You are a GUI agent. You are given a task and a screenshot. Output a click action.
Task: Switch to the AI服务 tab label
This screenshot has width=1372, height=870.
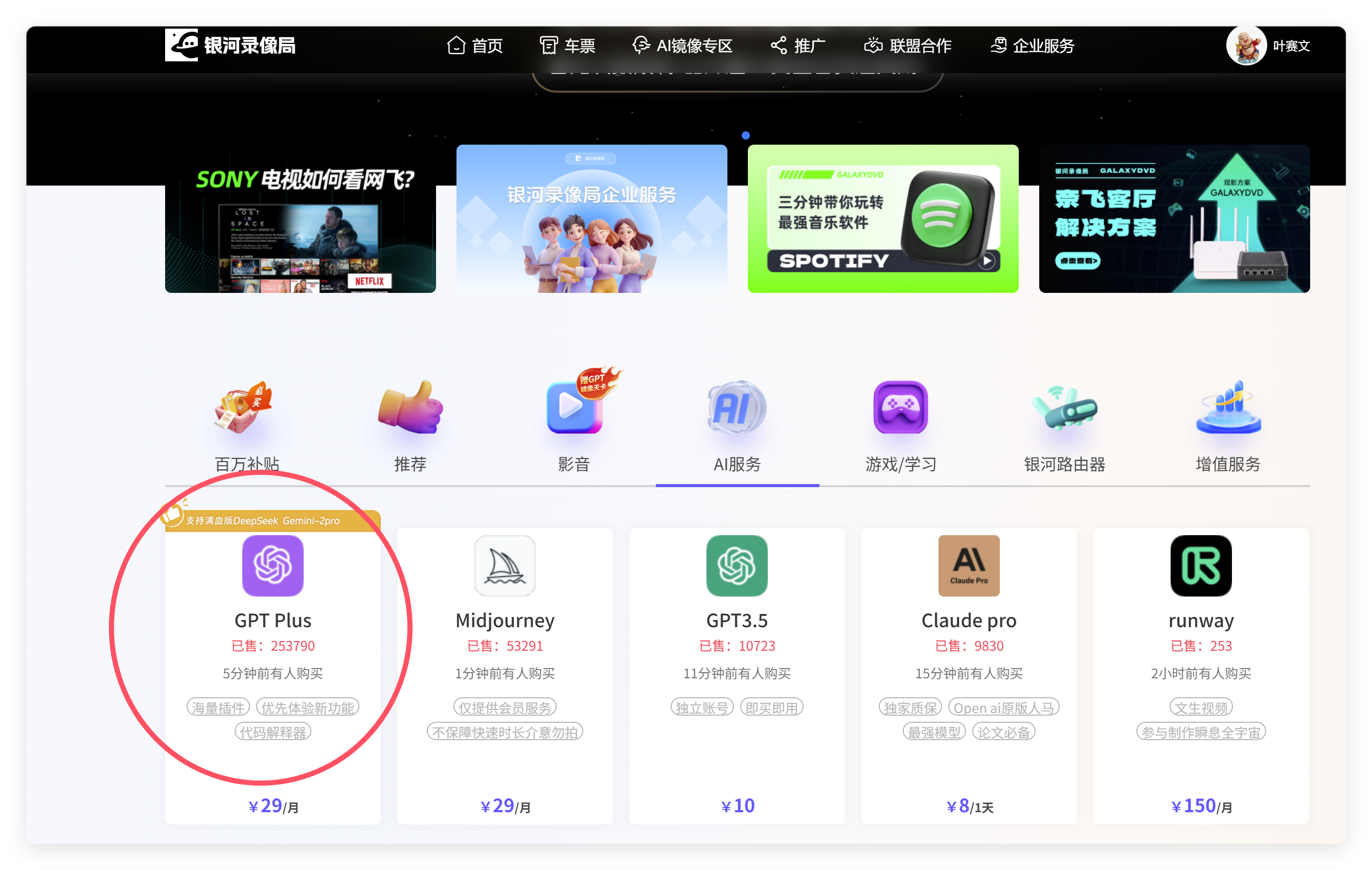pyautogui.click(x=737, y=464)
